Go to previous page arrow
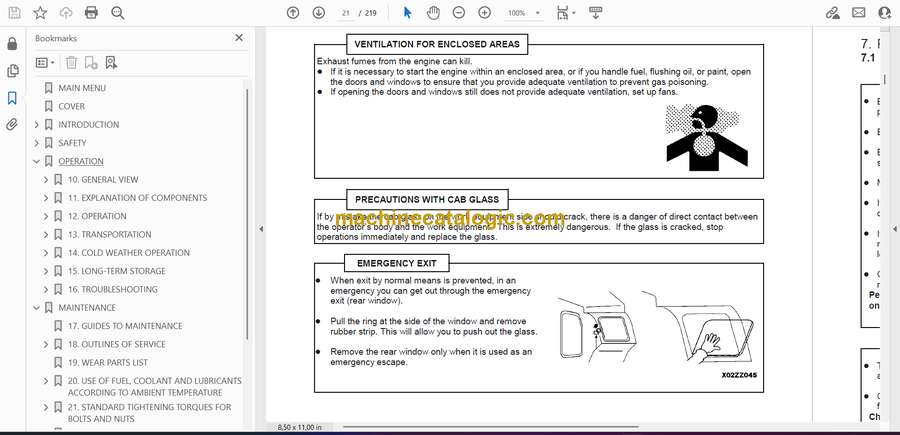This screenshot has width=900, height=435. (x=293, y=13)
